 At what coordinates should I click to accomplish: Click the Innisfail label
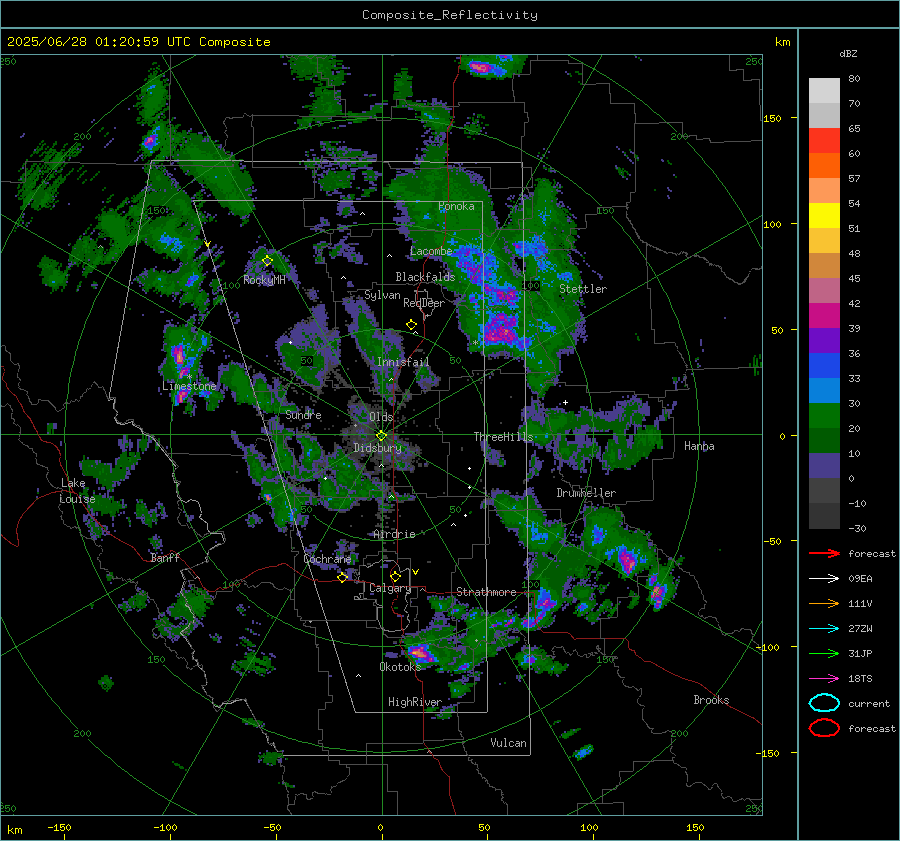coord(403,362)
